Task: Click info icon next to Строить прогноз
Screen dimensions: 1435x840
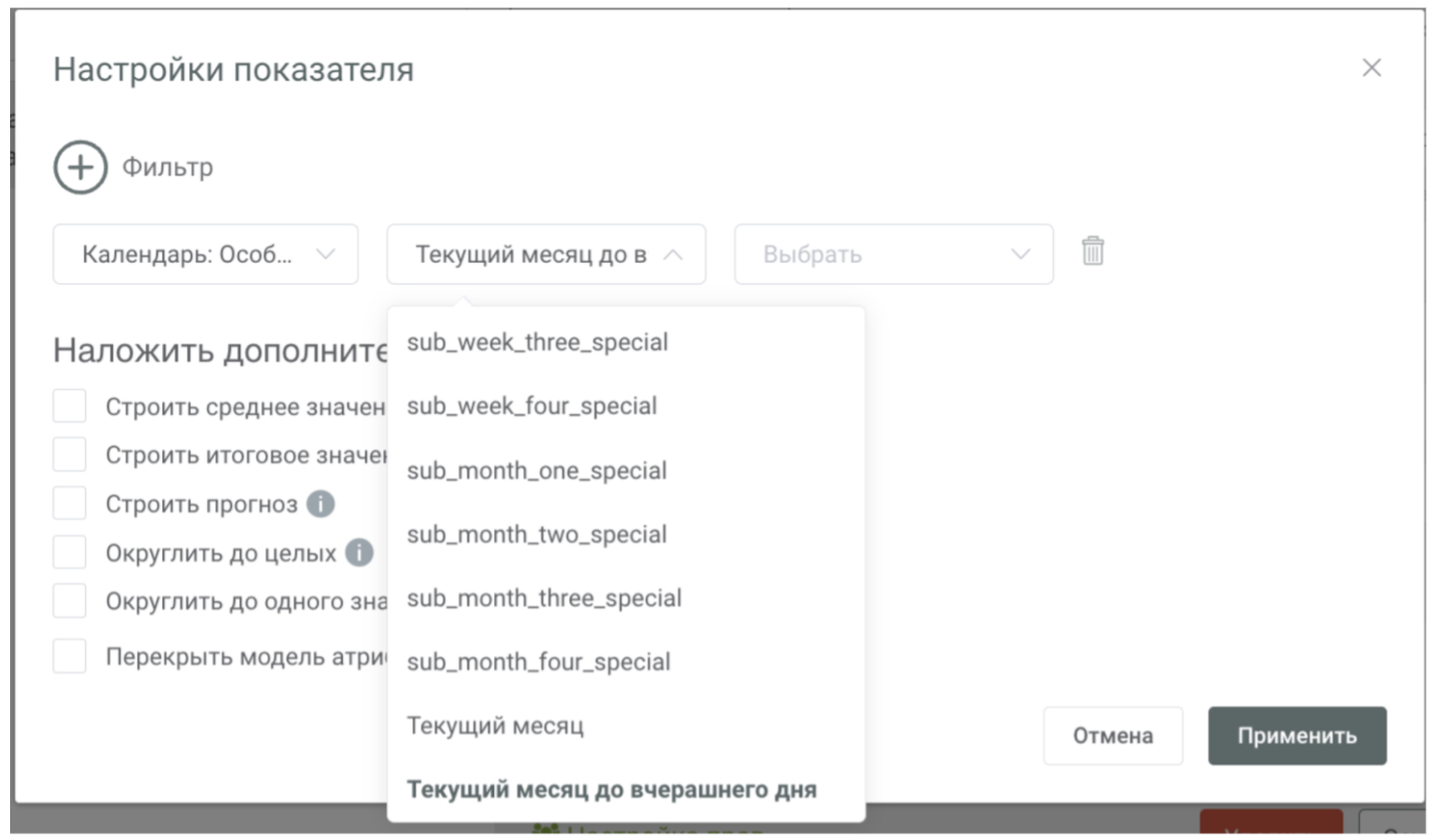Action: 320,504
